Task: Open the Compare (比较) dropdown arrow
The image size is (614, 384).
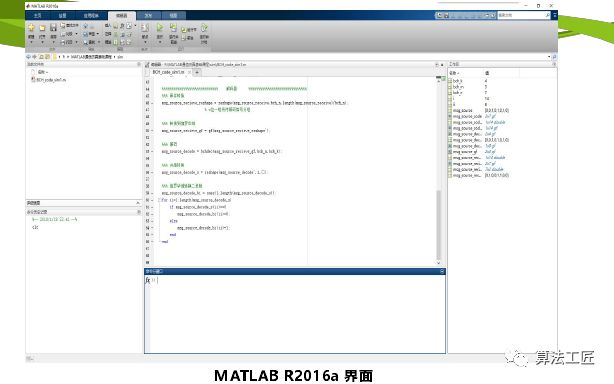Action: click(x=76, y=34)
